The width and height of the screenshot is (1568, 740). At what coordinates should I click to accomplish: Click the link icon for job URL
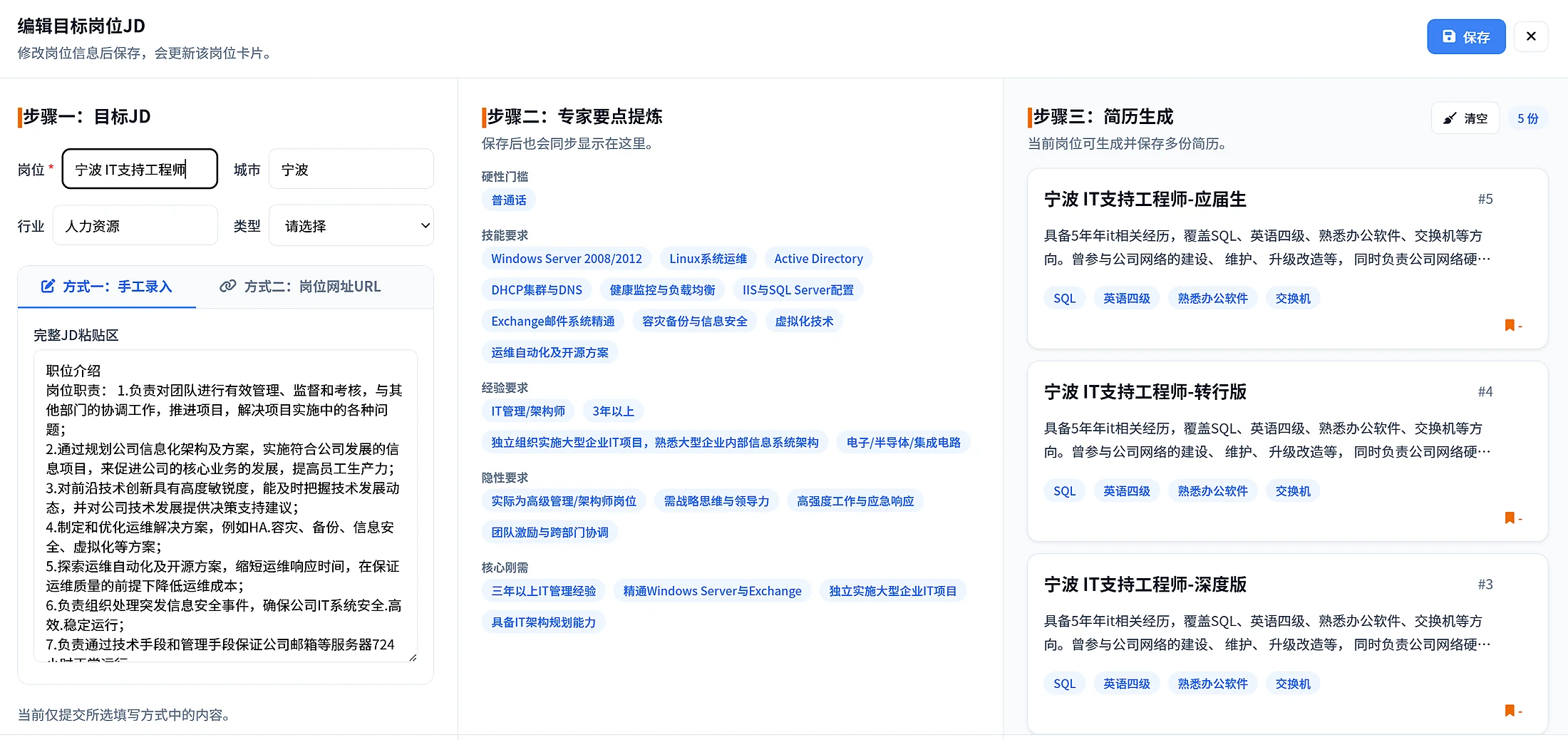click(227, 286)
